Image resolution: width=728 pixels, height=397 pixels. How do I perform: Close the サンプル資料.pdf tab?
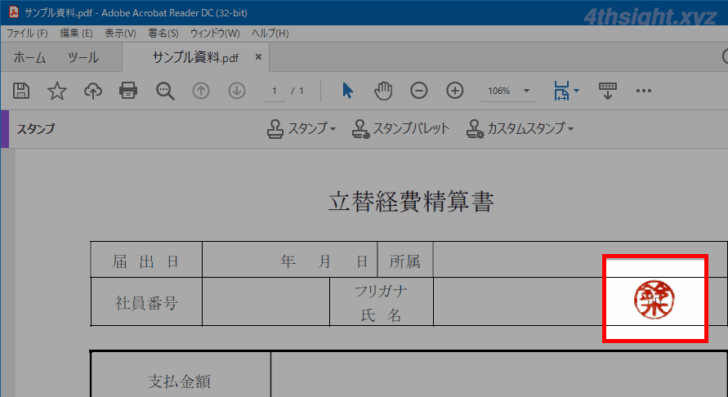click(x=259, y=57)
